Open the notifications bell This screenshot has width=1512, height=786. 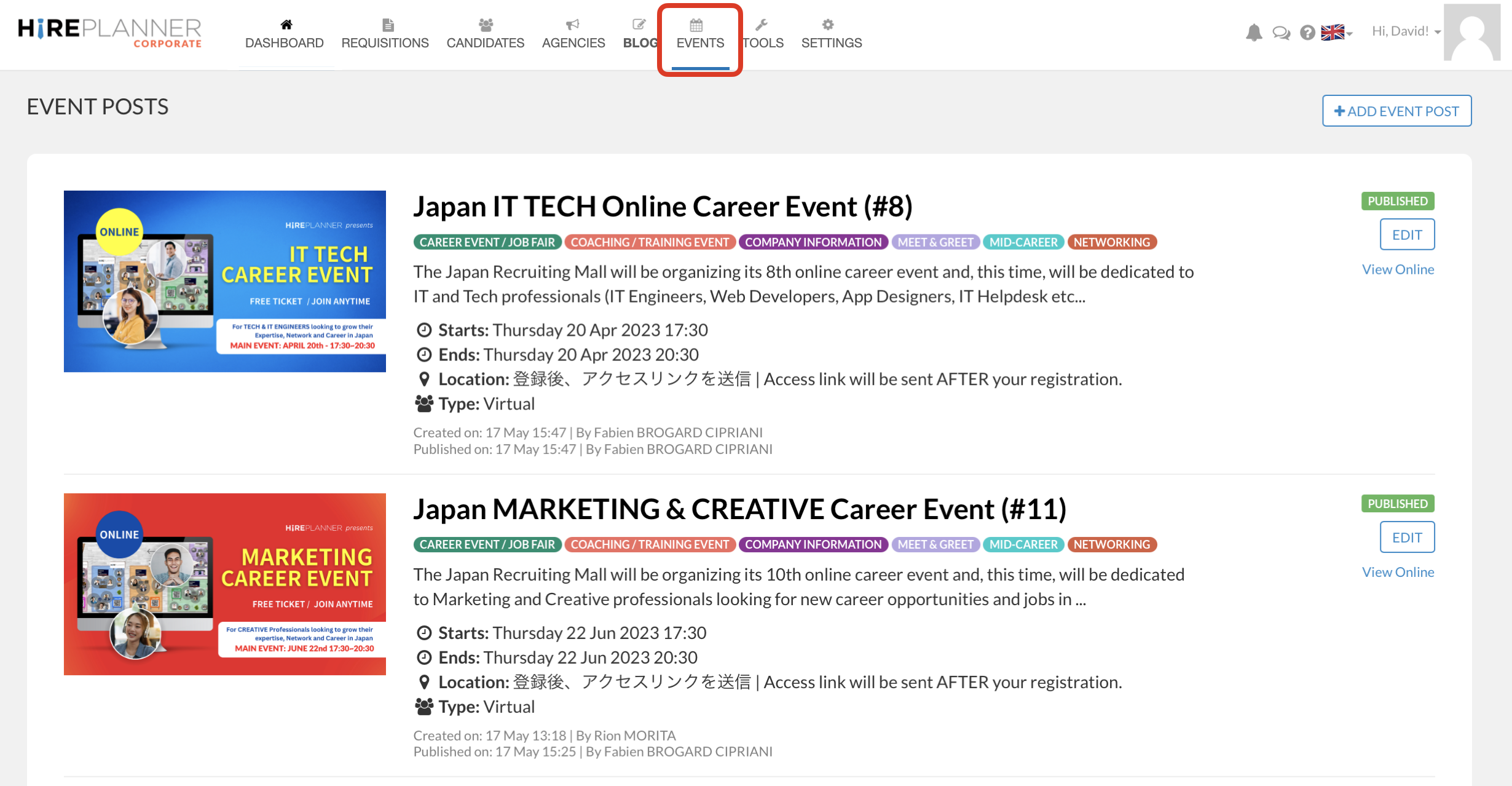click(x=1253, y=33)
